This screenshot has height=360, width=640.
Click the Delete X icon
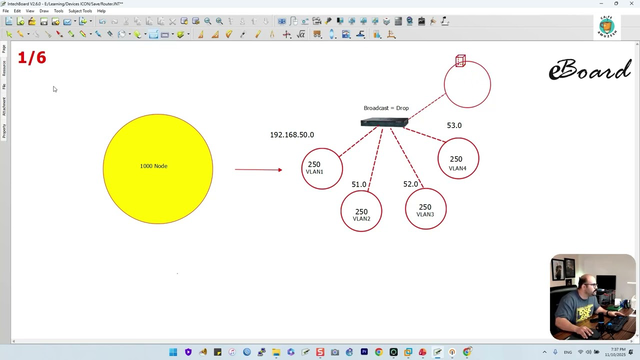tap(172, 22)
